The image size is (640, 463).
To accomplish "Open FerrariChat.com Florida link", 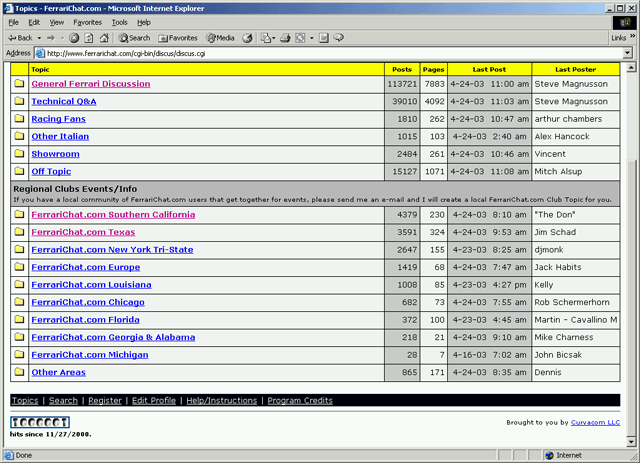I will [85, 320].
